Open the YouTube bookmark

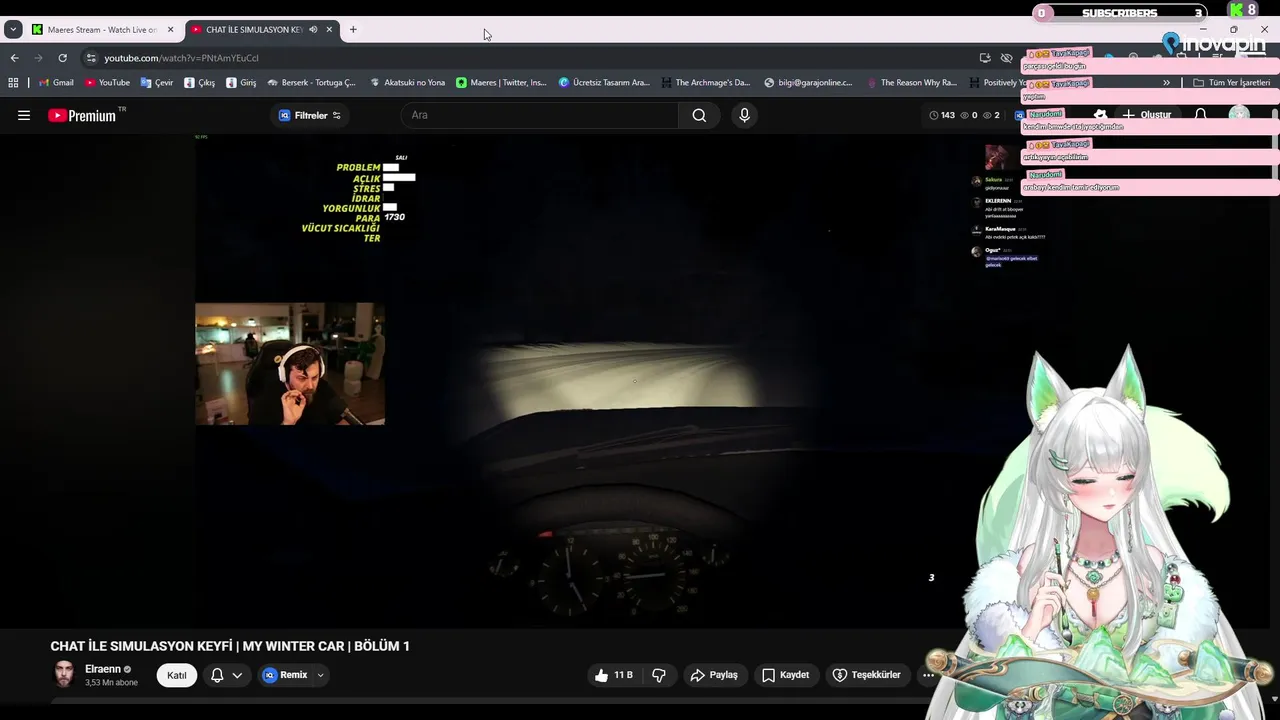(x=107, y=83)
